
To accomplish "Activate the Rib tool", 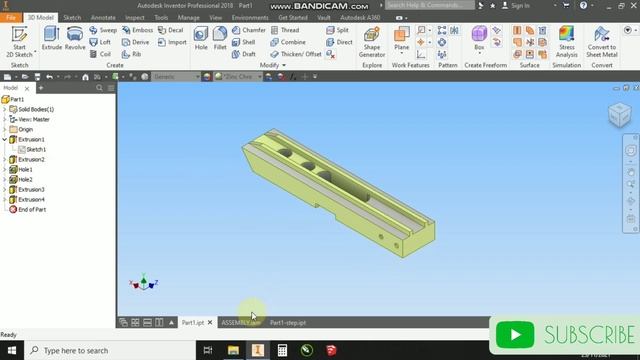I will pyautogui.click(x=131, y=54).
